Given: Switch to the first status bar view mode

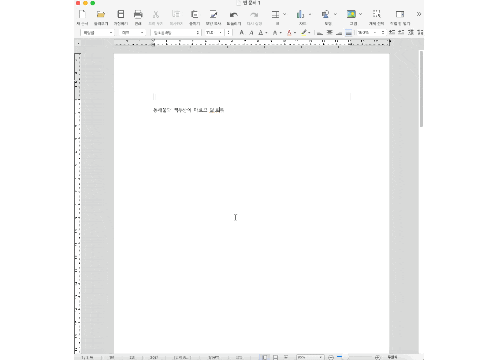Looking at the screenshot, I should click(x=264, y=357).
